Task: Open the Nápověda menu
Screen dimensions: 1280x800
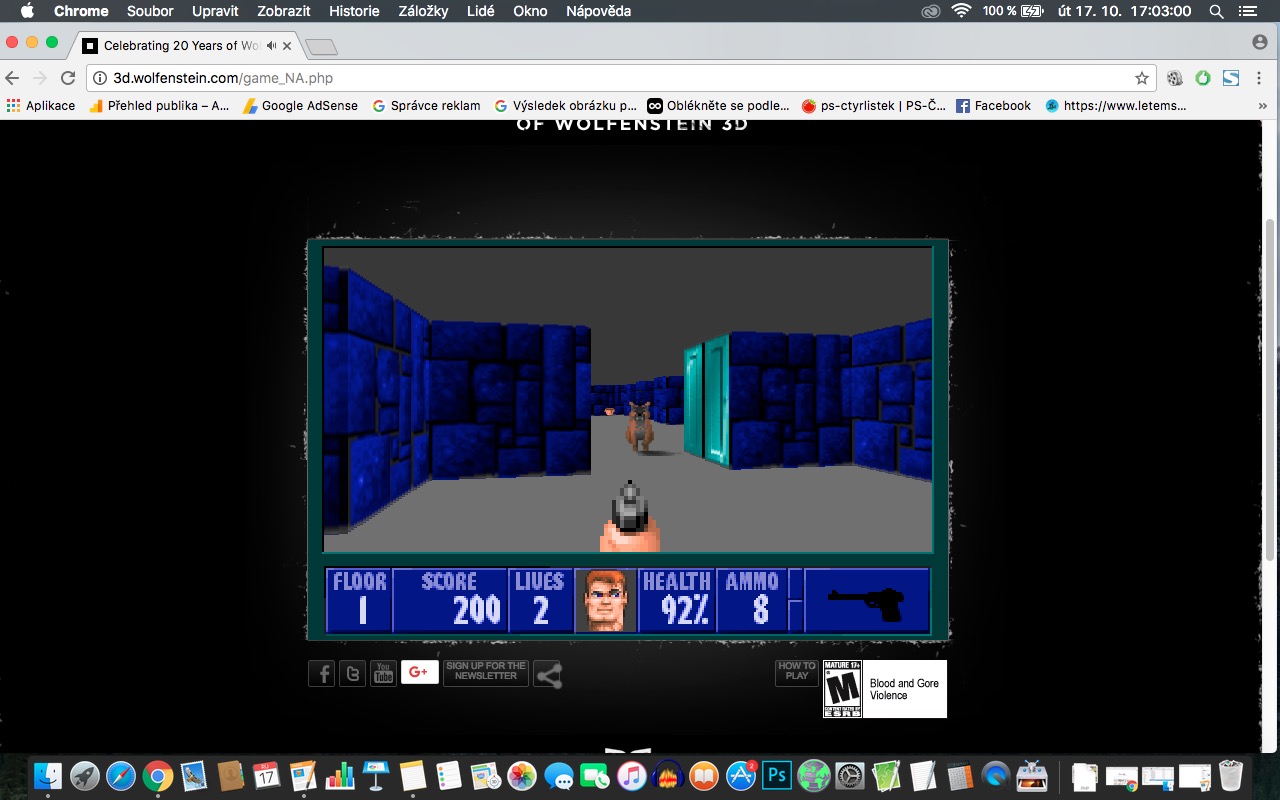Action: tap(598, 11)
